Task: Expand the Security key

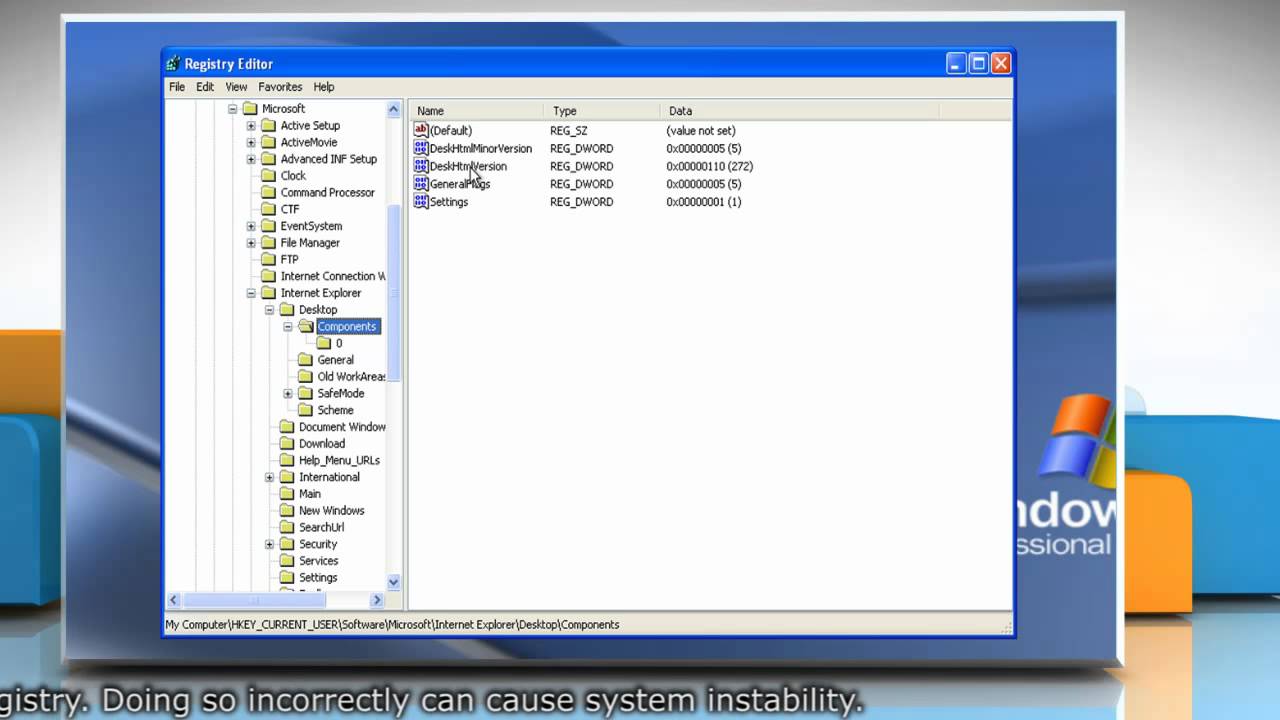Action: (270, 544)
